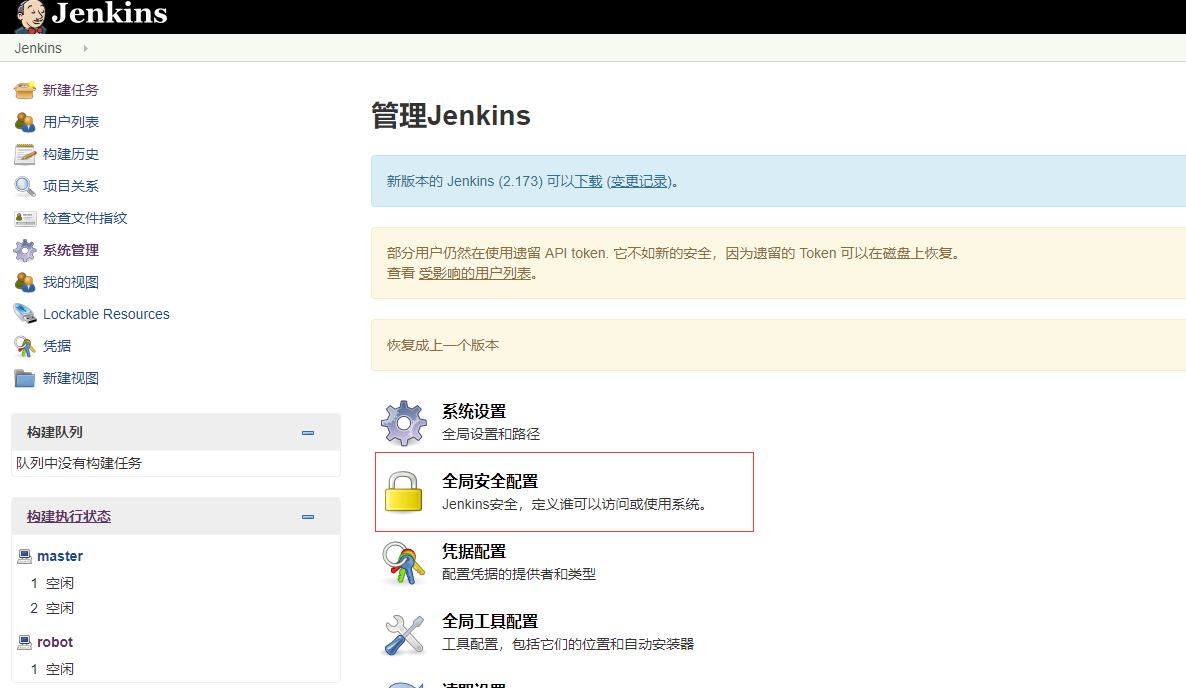Click the 系统管理 gear icon
1186x688 pixels.
coord(24,250)
